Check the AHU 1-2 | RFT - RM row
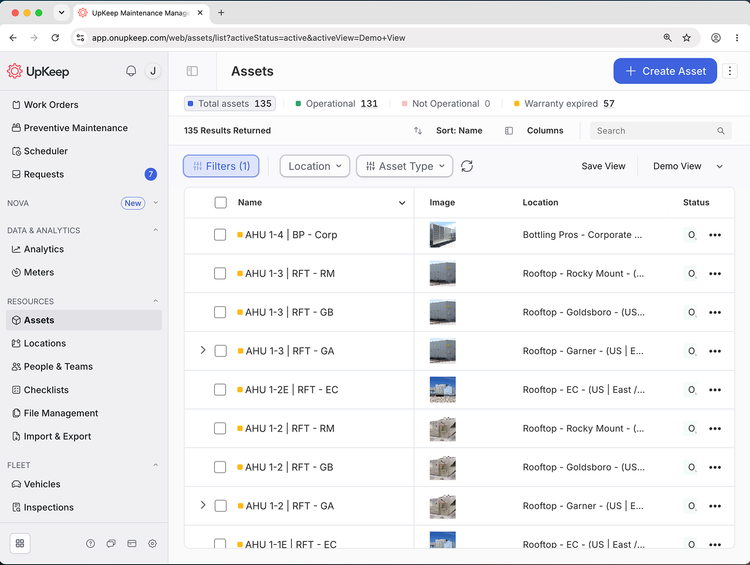Image resolution: width=750 pixels, height=565 pixels. 220,429
